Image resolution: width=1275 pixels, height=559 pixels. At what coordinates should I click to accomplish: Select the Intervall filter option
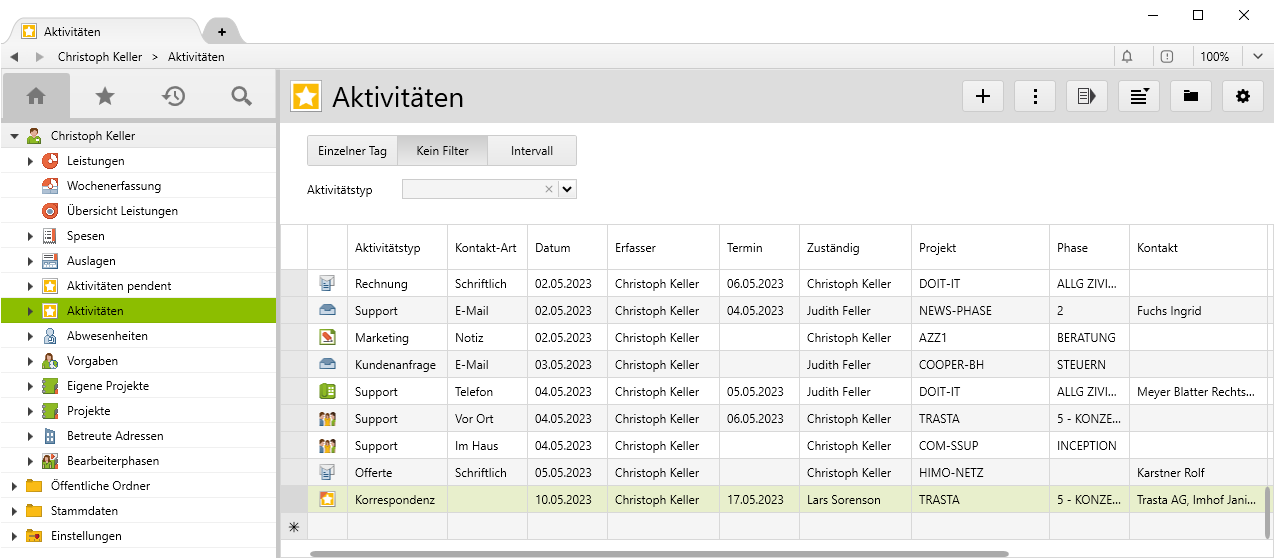(x=531, y=151)
